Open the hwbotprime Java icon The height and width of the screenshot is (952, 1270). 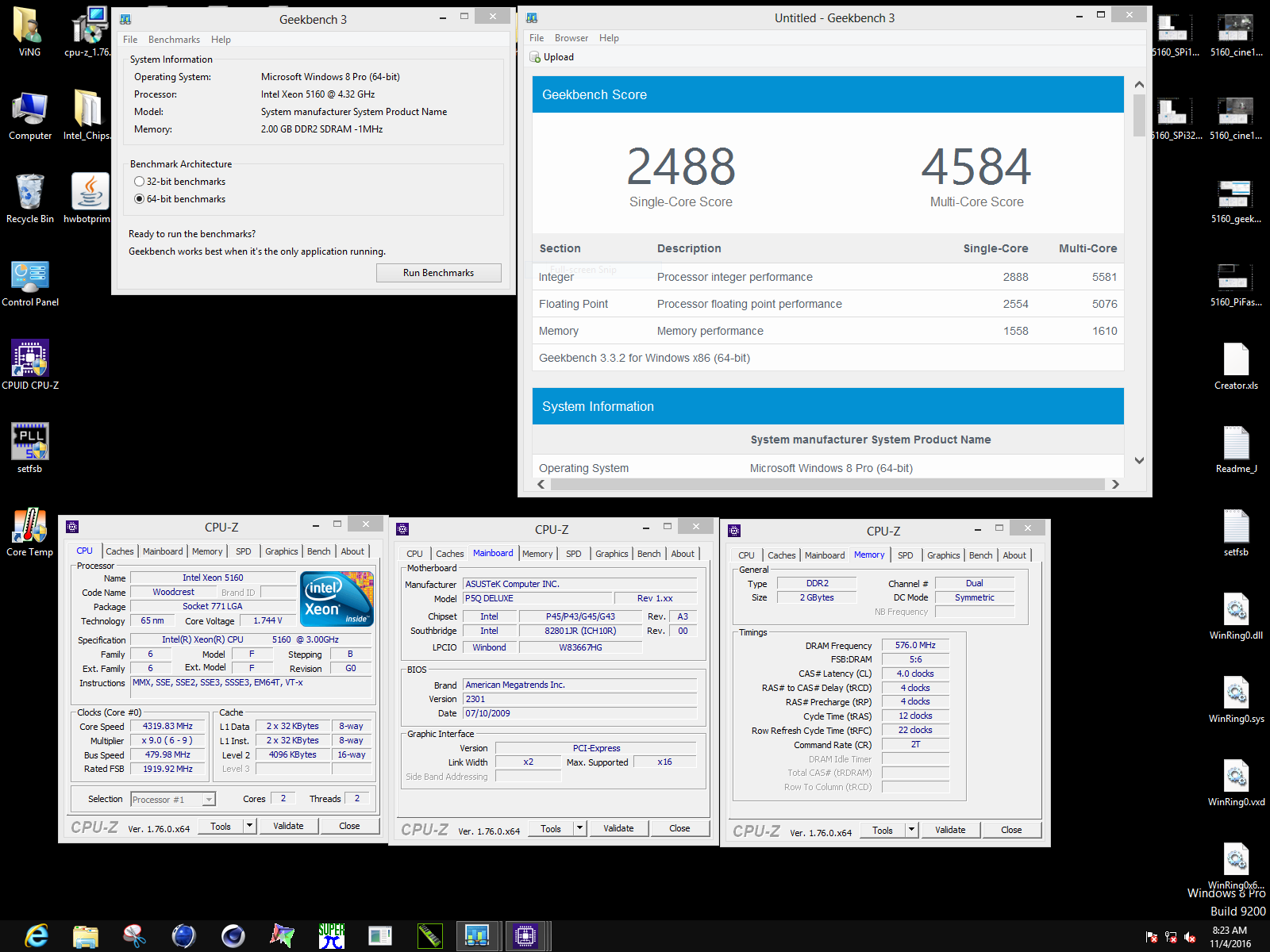click(x=87, y=198)
